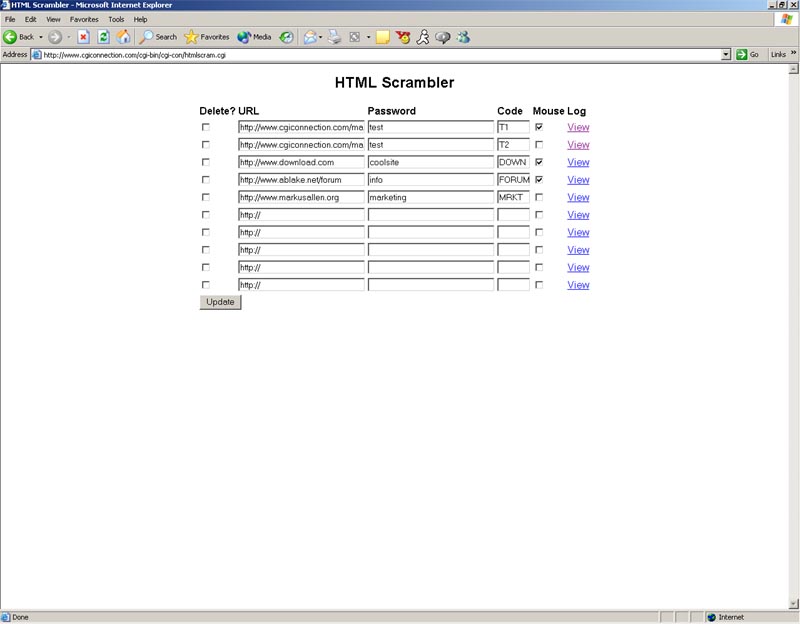Open the MSN Messenger people icon
This screenshot has width=800, height=624.
click(x=463, y=37)
